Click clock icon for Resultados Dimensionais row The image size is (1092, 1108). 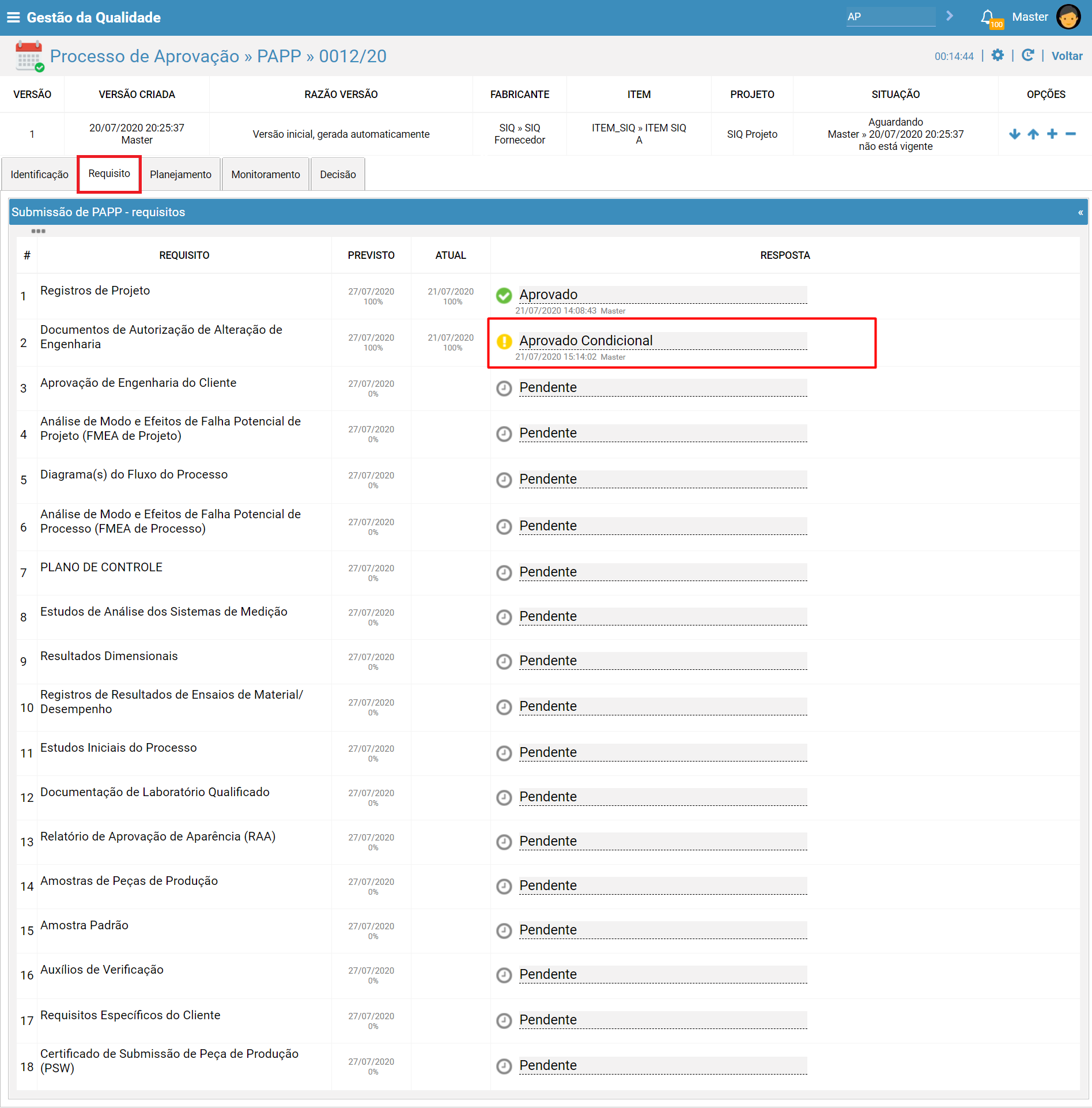504,662
